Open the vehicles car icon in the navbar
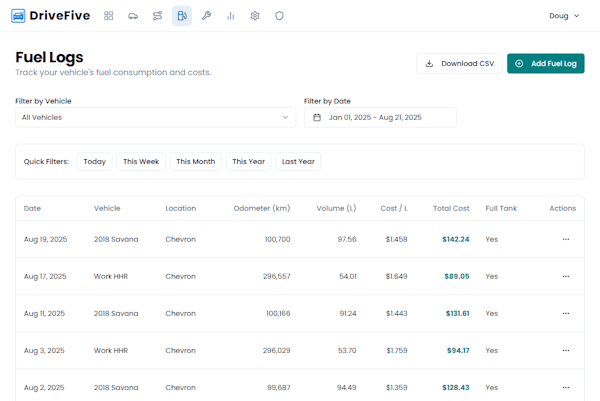The image size is (600, 401). (x=133, y=16)
